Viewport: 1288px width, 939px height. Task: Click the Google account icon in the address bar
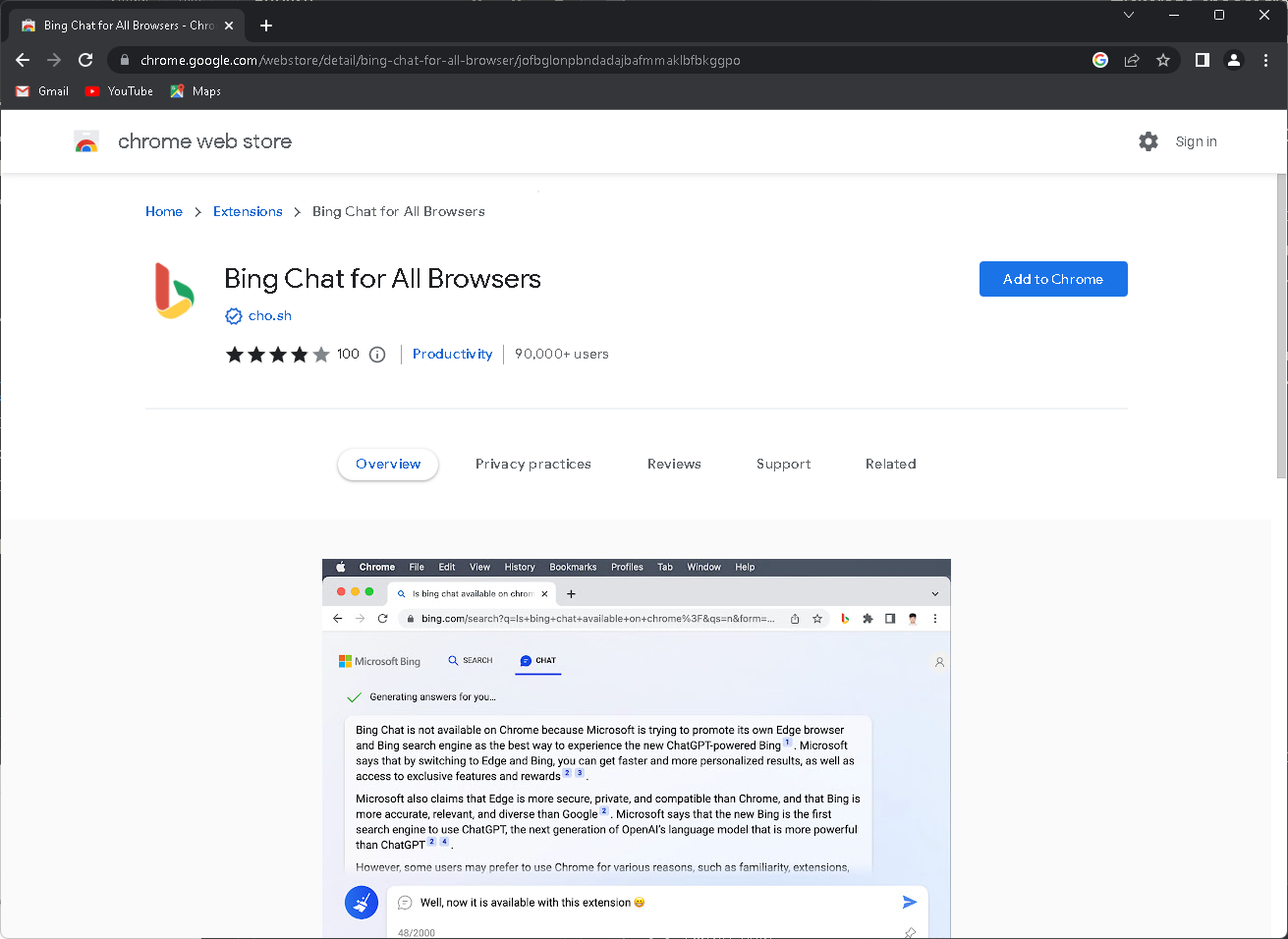pyautogui.click(x=1099, y=60)
